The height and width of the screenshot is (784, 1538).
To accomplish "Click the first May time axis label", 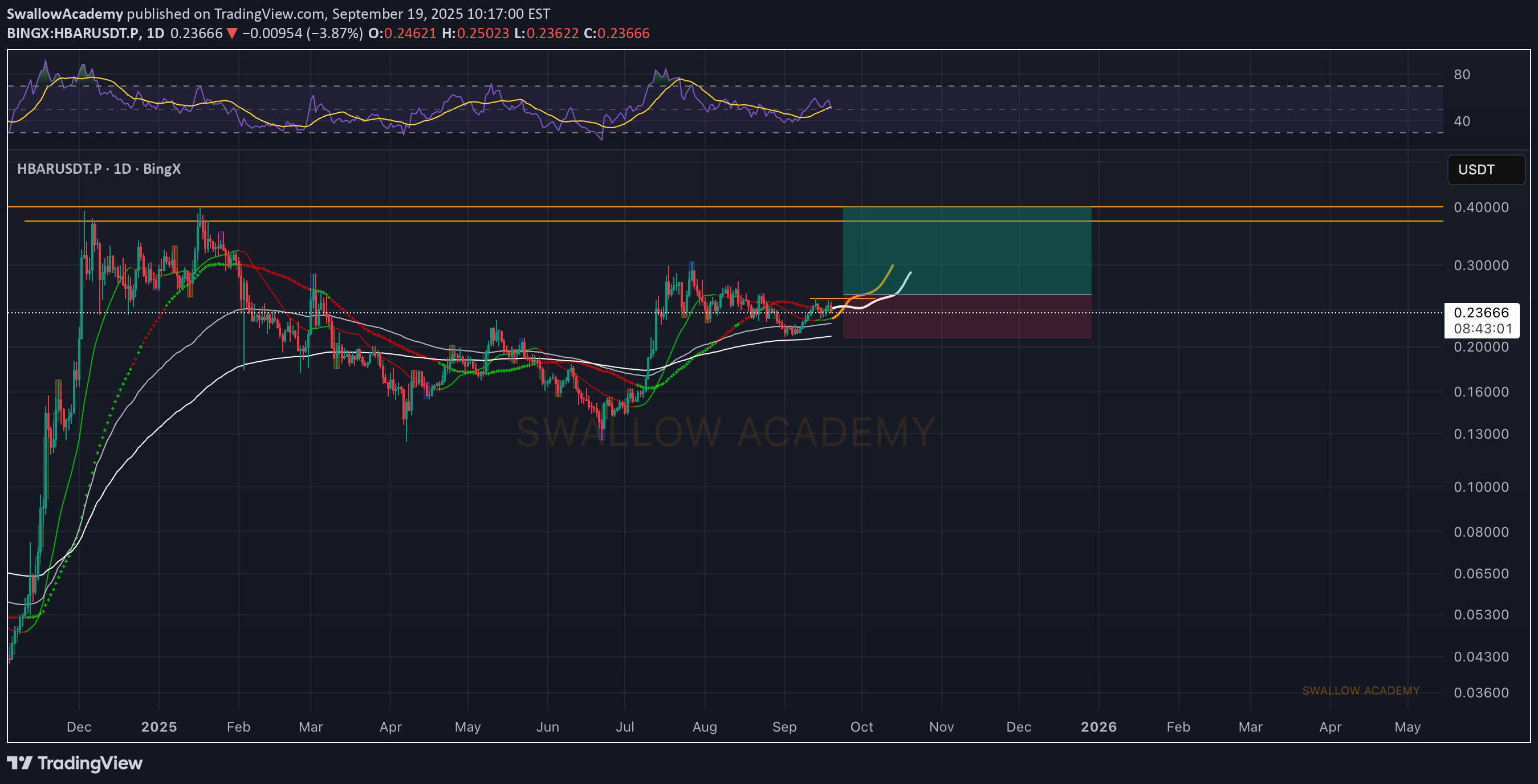I will [x=467, y=726].
